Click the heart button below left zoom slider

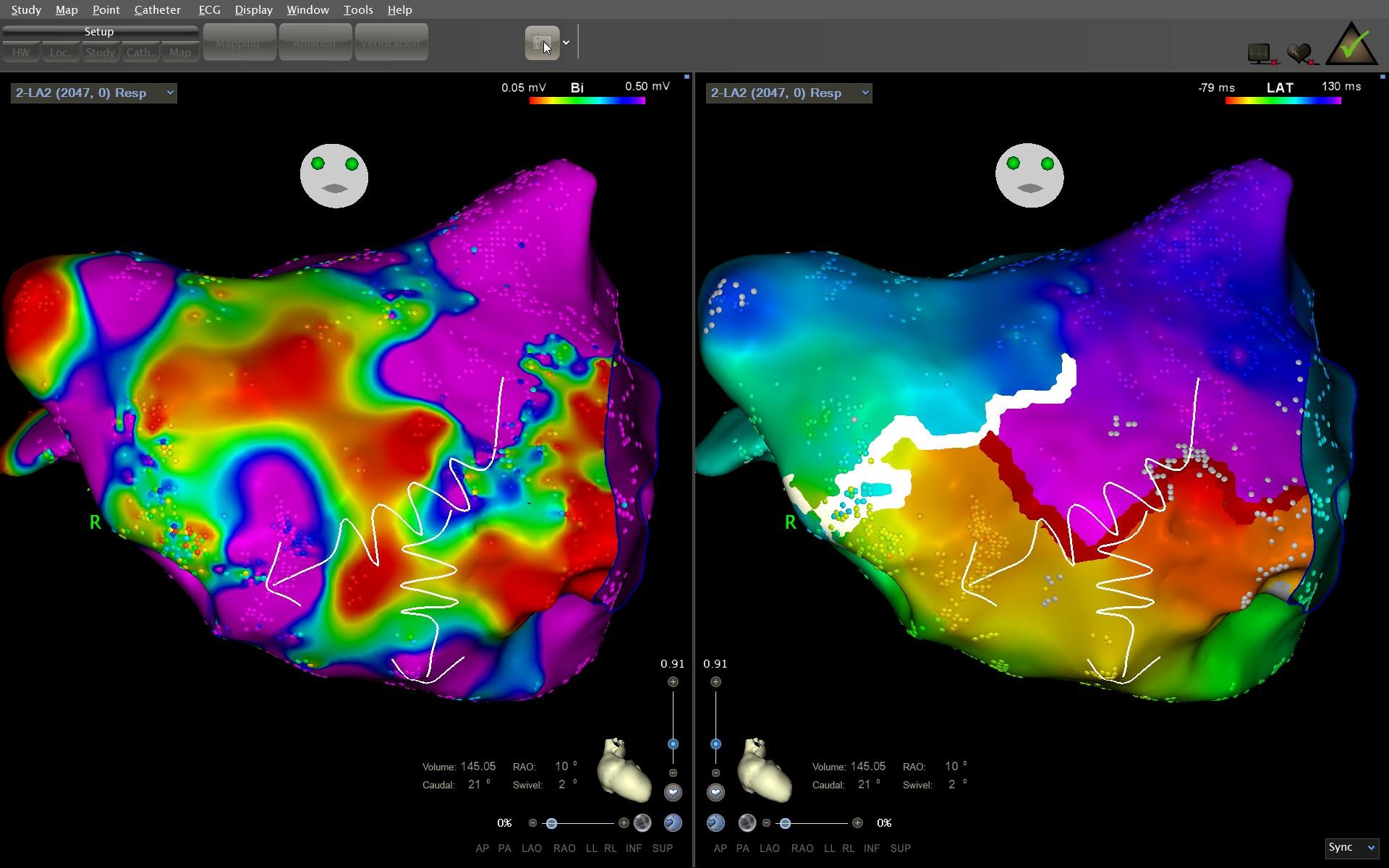point(673,792)
